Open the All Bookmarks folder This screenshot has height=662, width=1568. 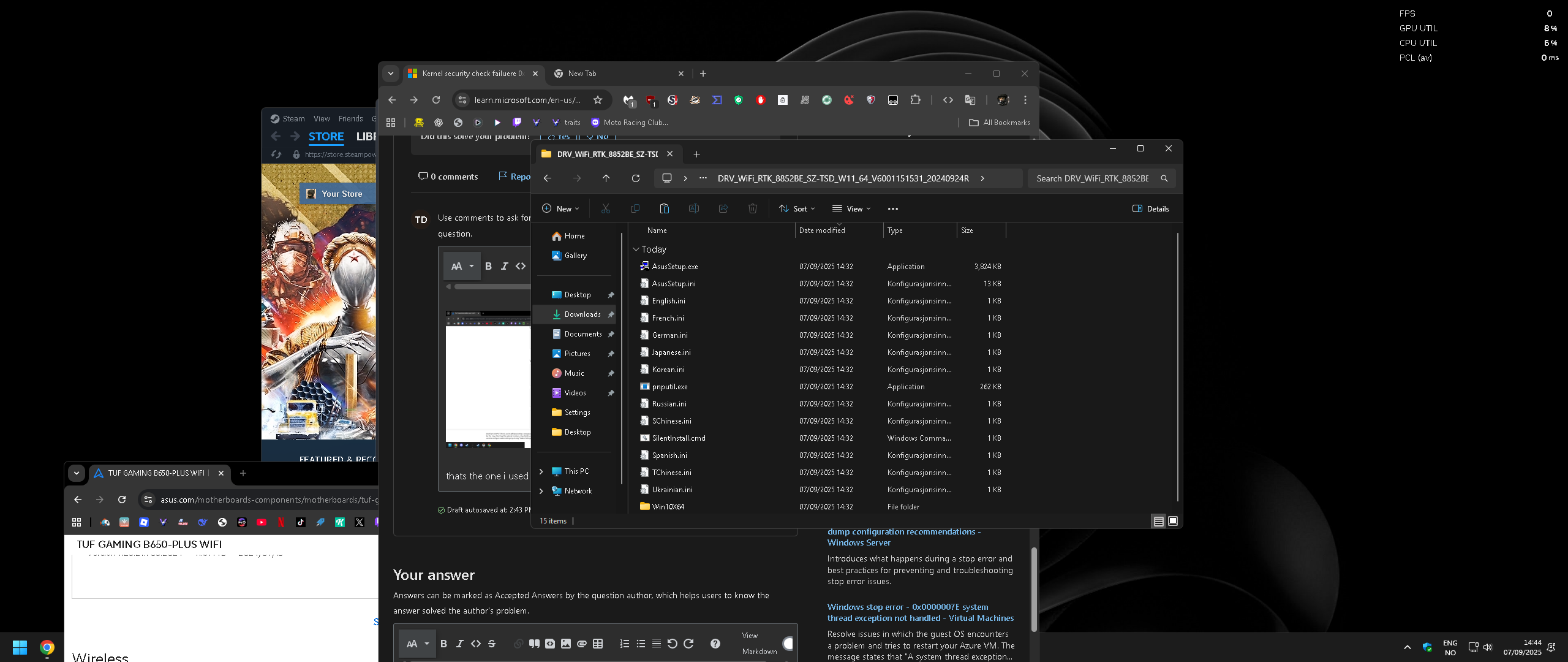(x=1000, y=123)
